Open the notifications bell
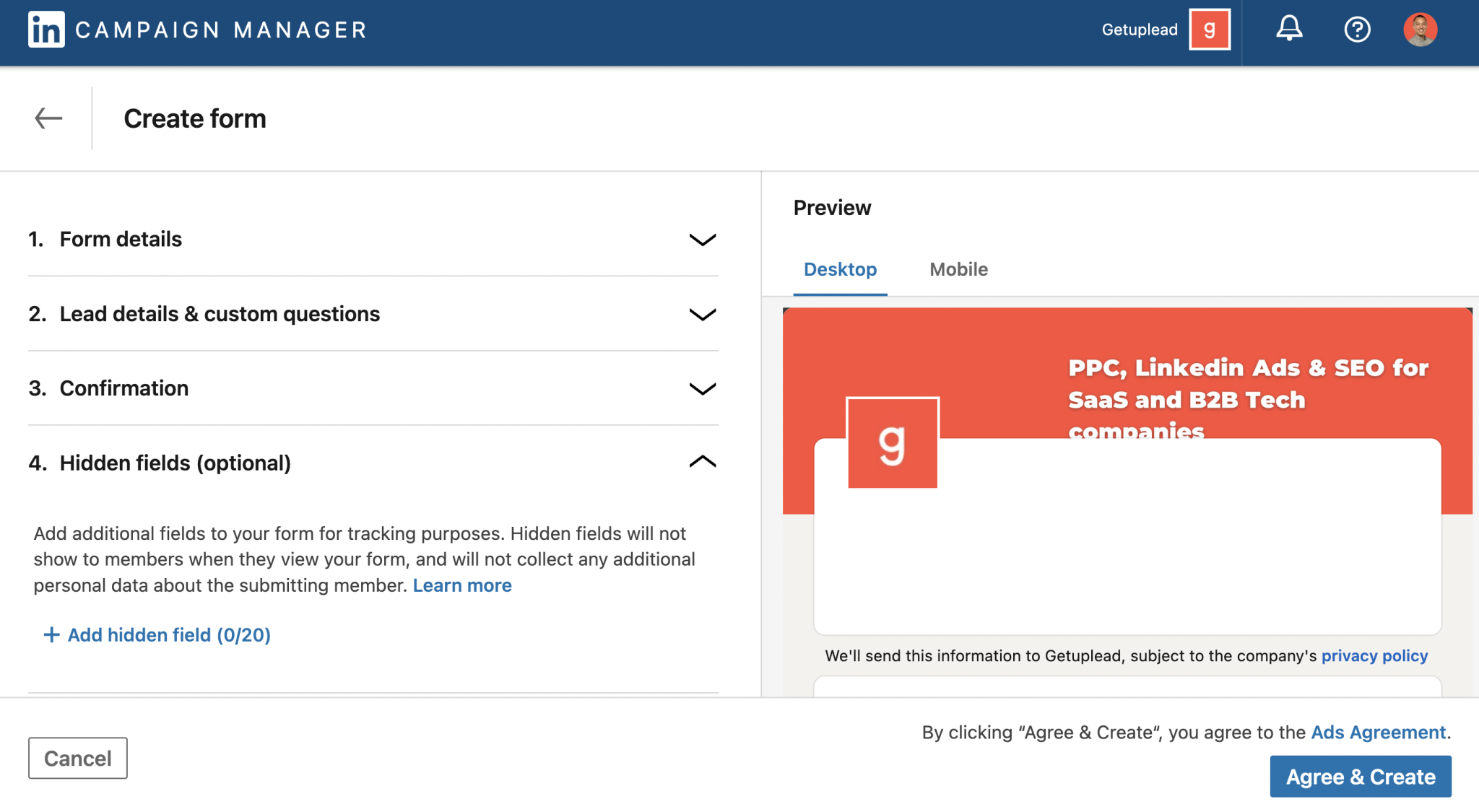 1289,29
